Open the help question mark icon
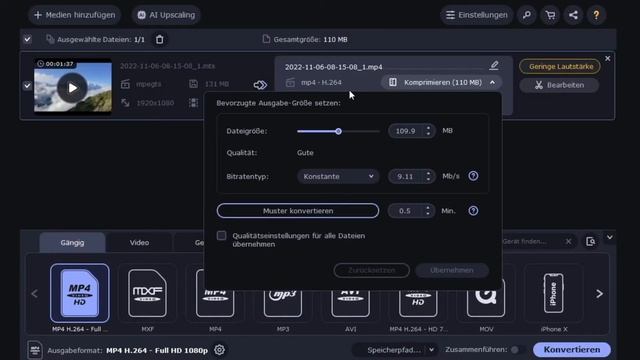Viewport: 640px width, 360px height. tap(596, 15)
